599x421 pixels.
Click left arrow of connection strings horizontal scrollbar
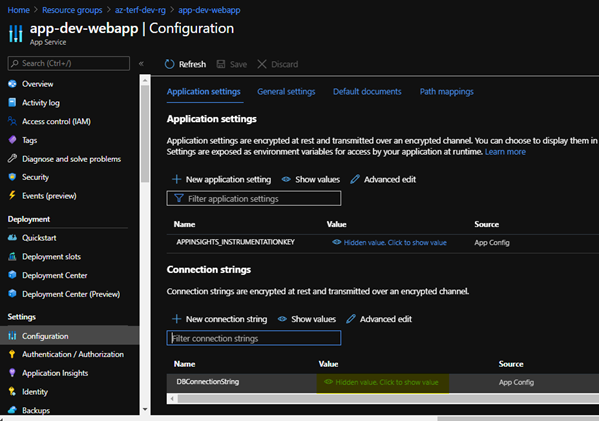(x=172, y=398)
